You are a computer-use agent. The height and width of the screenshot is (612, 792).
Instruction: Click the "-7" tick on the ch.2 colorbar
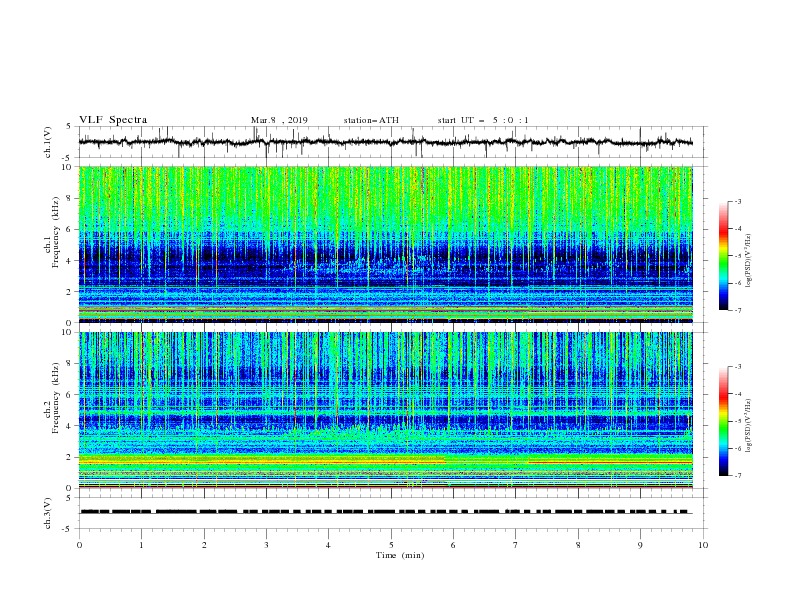(738, 476)
